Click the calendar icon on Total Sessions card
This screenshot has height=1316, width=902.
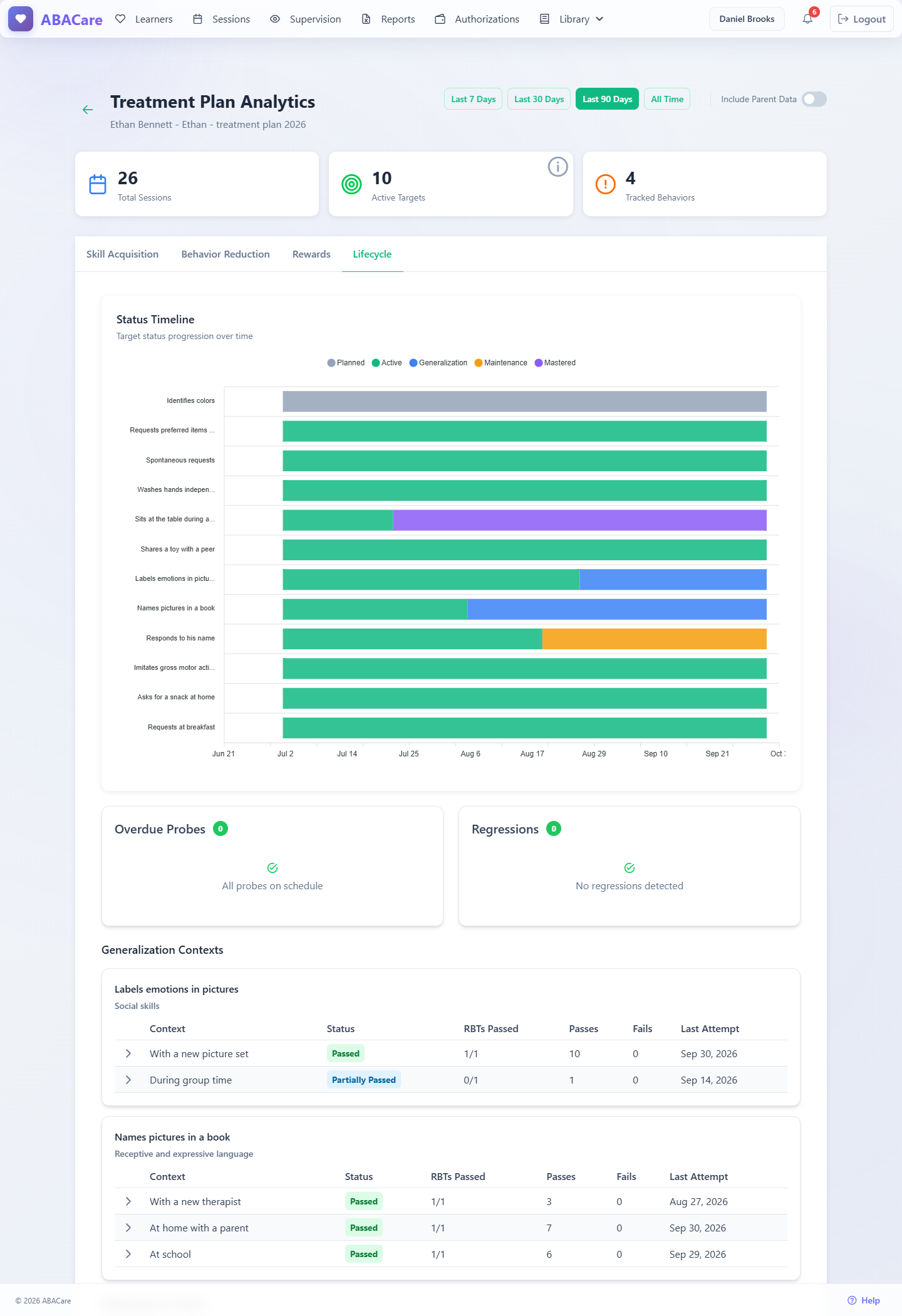(x=98, y=184)
